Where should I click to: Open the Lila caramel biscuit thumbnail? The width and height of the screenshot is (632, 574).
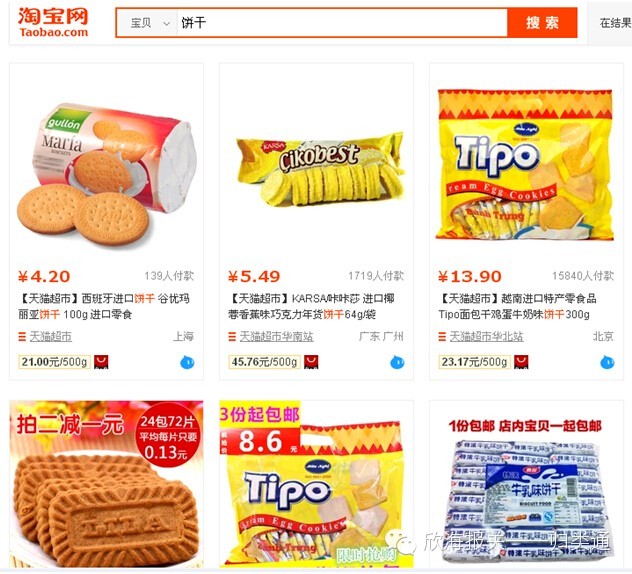tap(106, 484)
